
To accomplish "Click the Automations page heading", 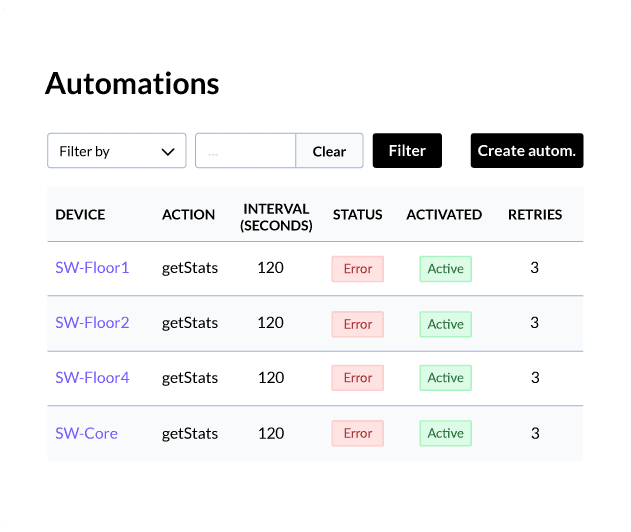I will [132, 84].
